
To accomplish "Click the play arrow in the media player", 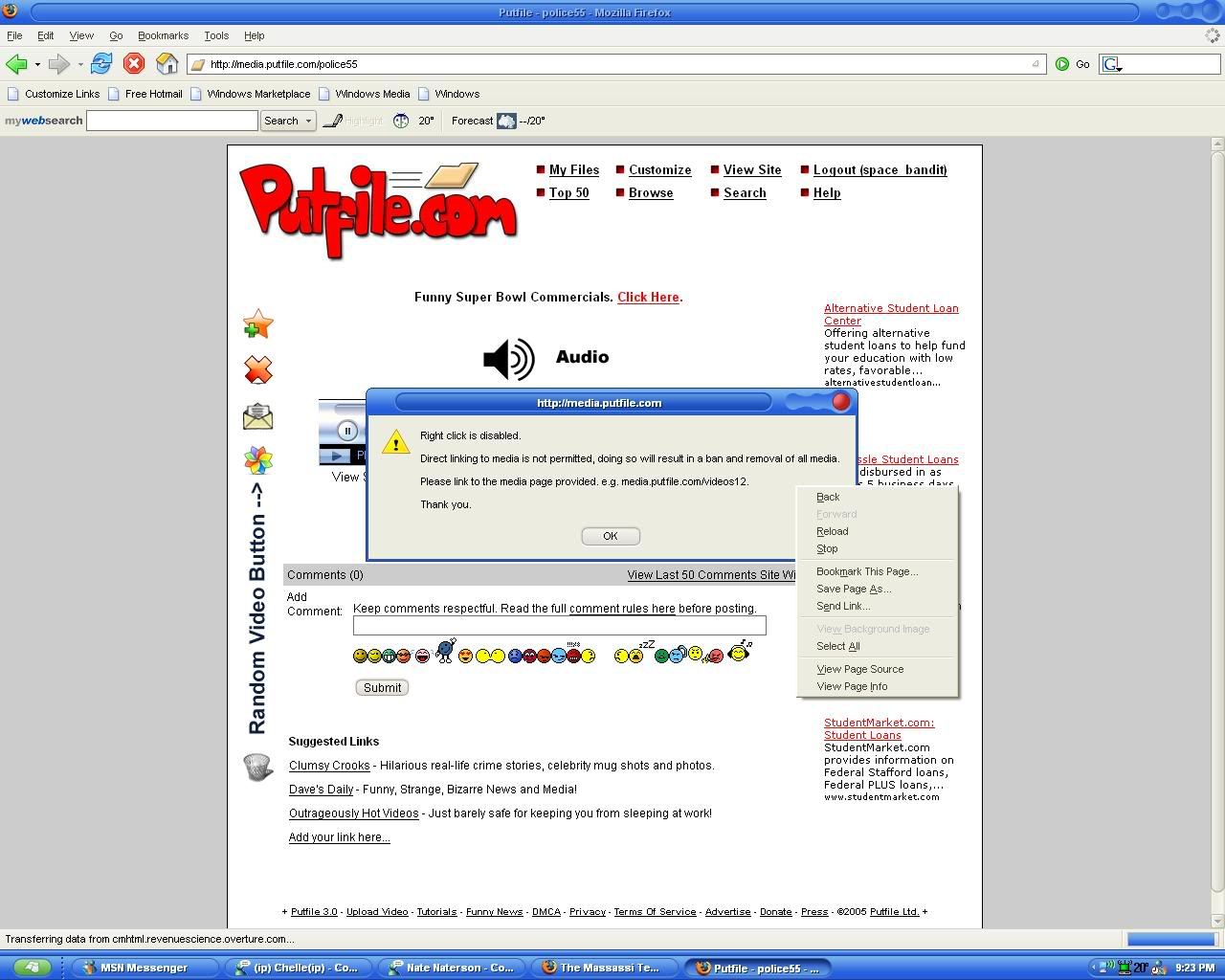I will [x=336, y=456].
